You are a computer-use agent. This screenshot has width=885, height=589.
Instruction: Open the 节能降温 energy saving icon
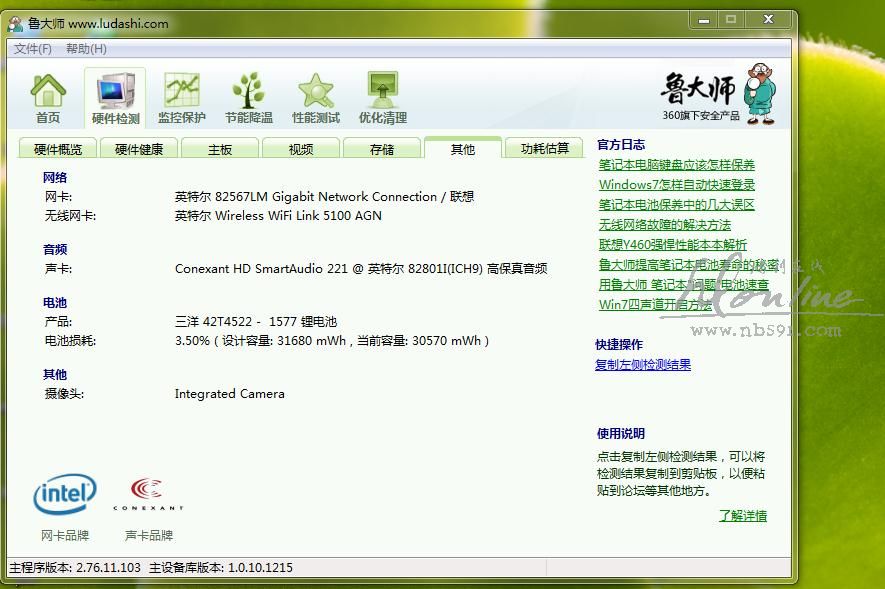(248, 98)
